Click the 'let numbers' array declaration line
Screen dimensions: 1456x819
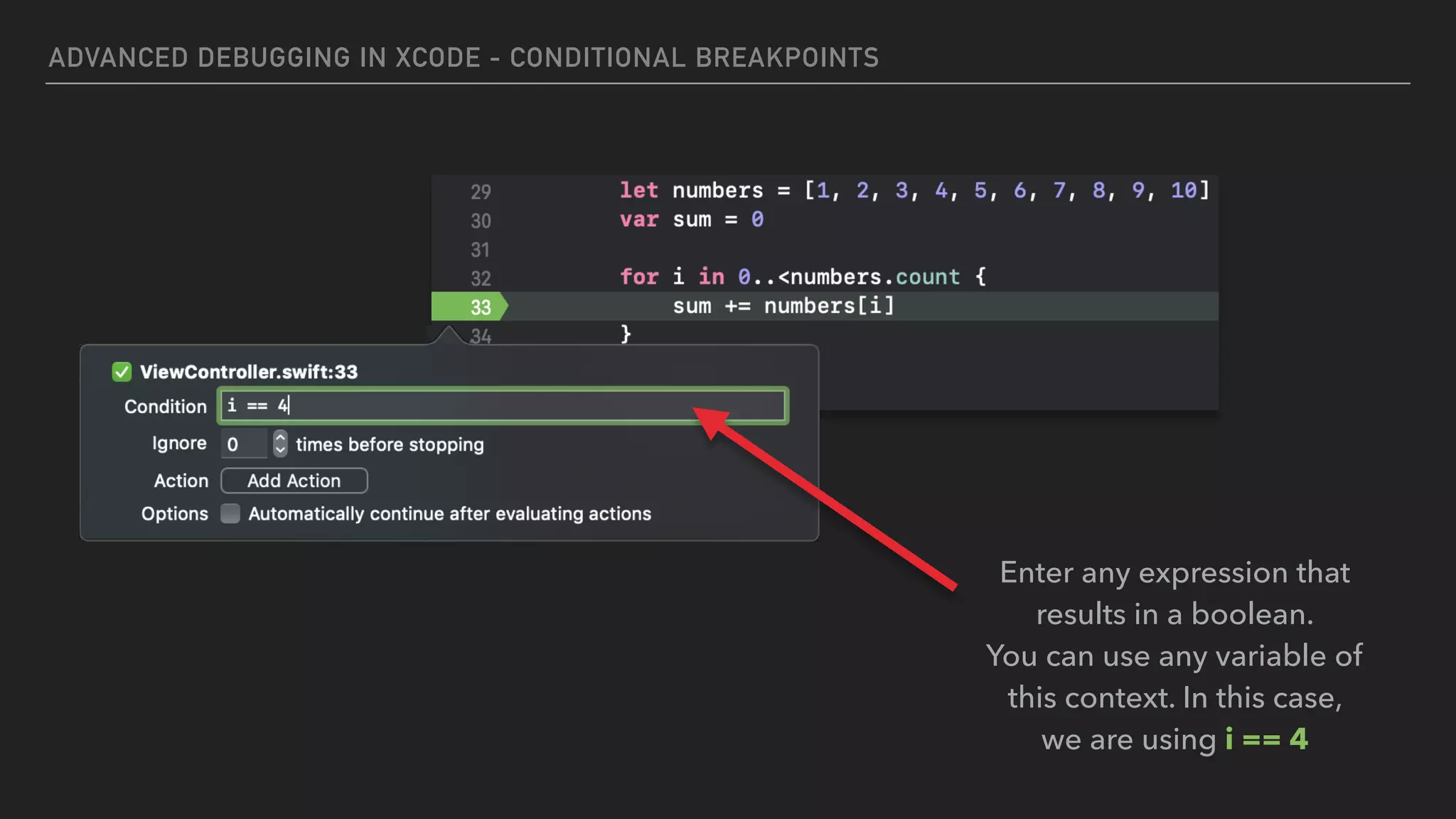pos(914,191)
